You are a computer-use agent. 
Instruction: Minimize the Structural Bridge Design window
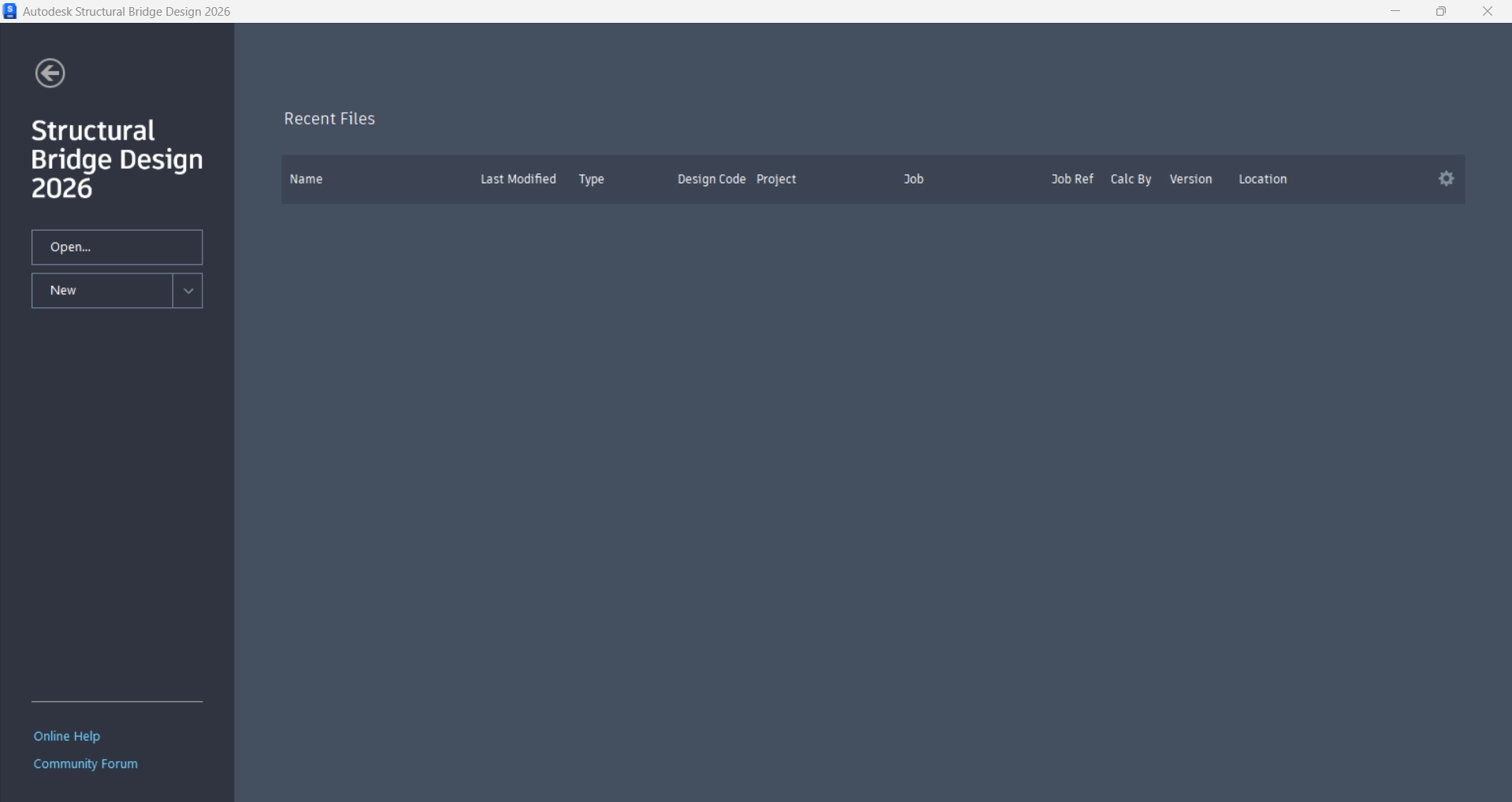click(x=1395, y=11)
